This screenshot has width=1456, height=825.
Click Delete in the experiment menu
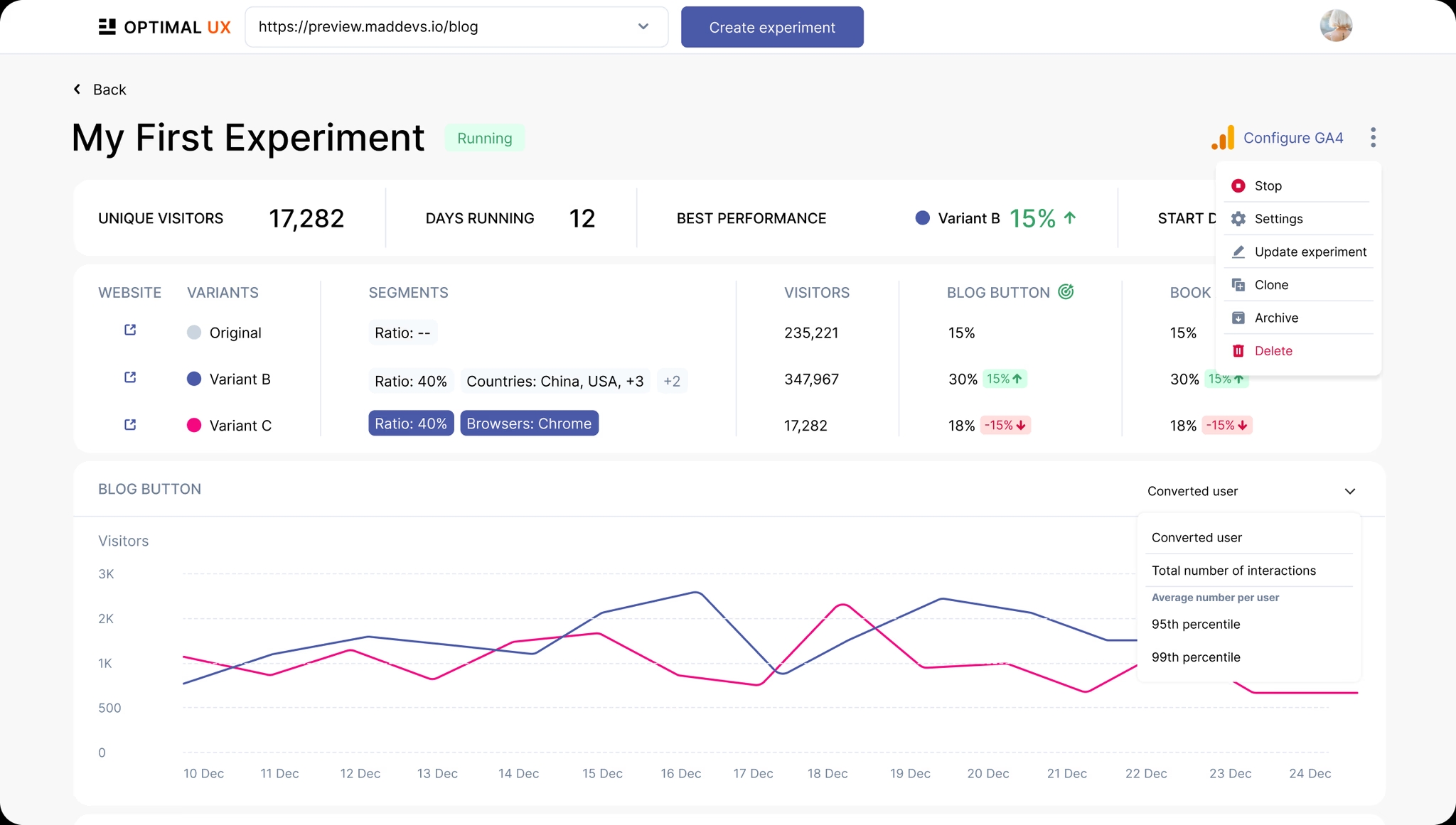(1273, 350)
